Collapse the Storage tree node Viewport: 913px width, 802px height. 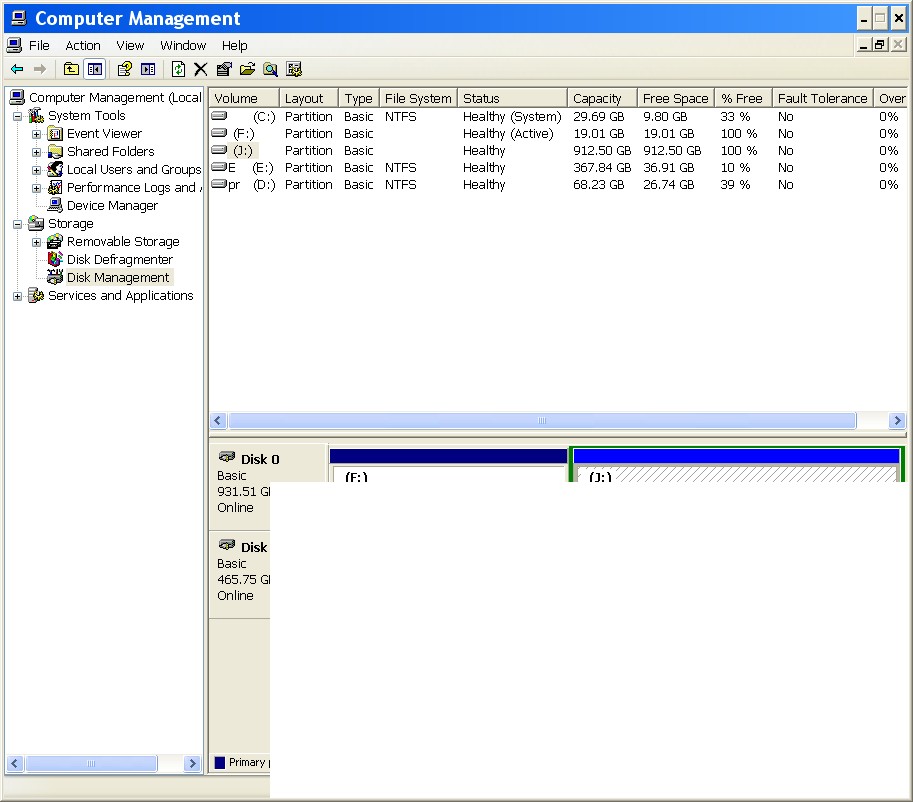click(17, 224)
